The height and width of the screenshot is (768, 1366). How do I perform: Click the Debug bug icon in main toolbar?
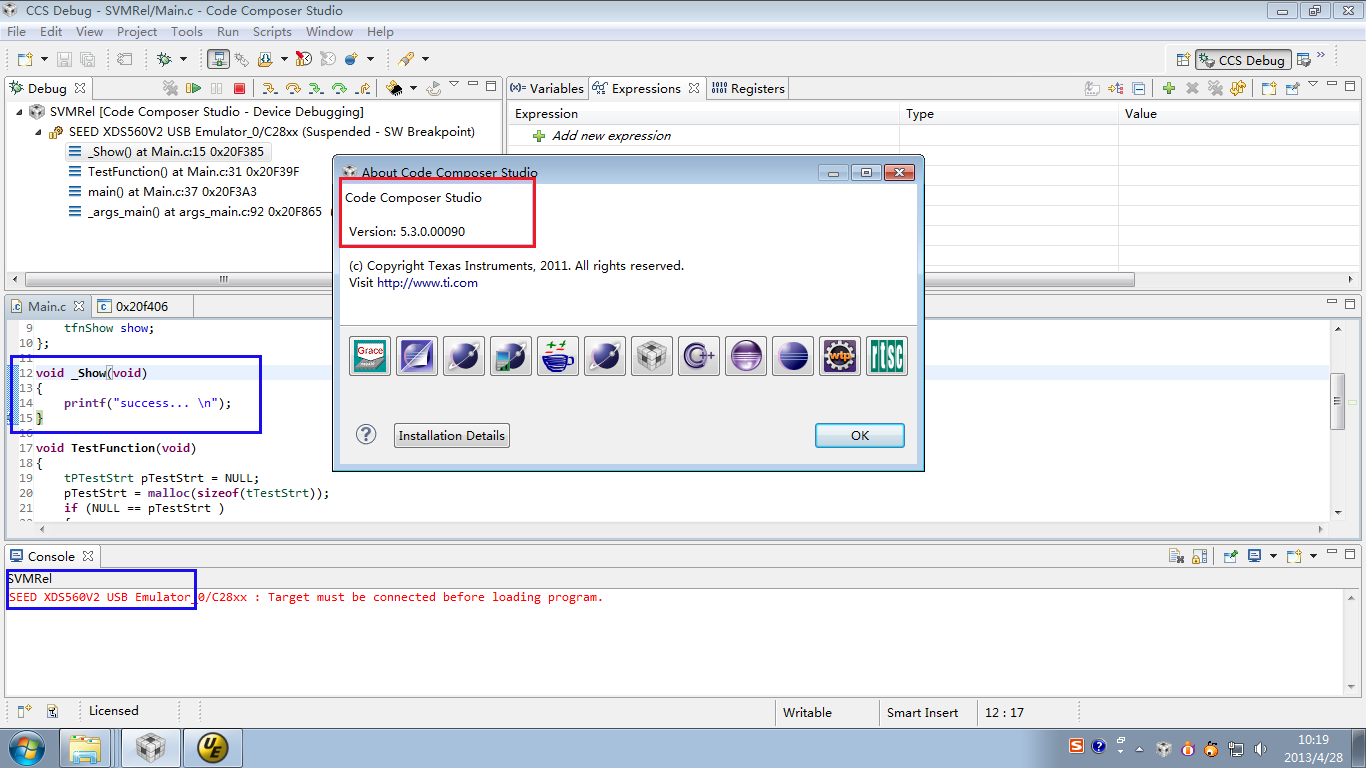(x=163, y=59)
